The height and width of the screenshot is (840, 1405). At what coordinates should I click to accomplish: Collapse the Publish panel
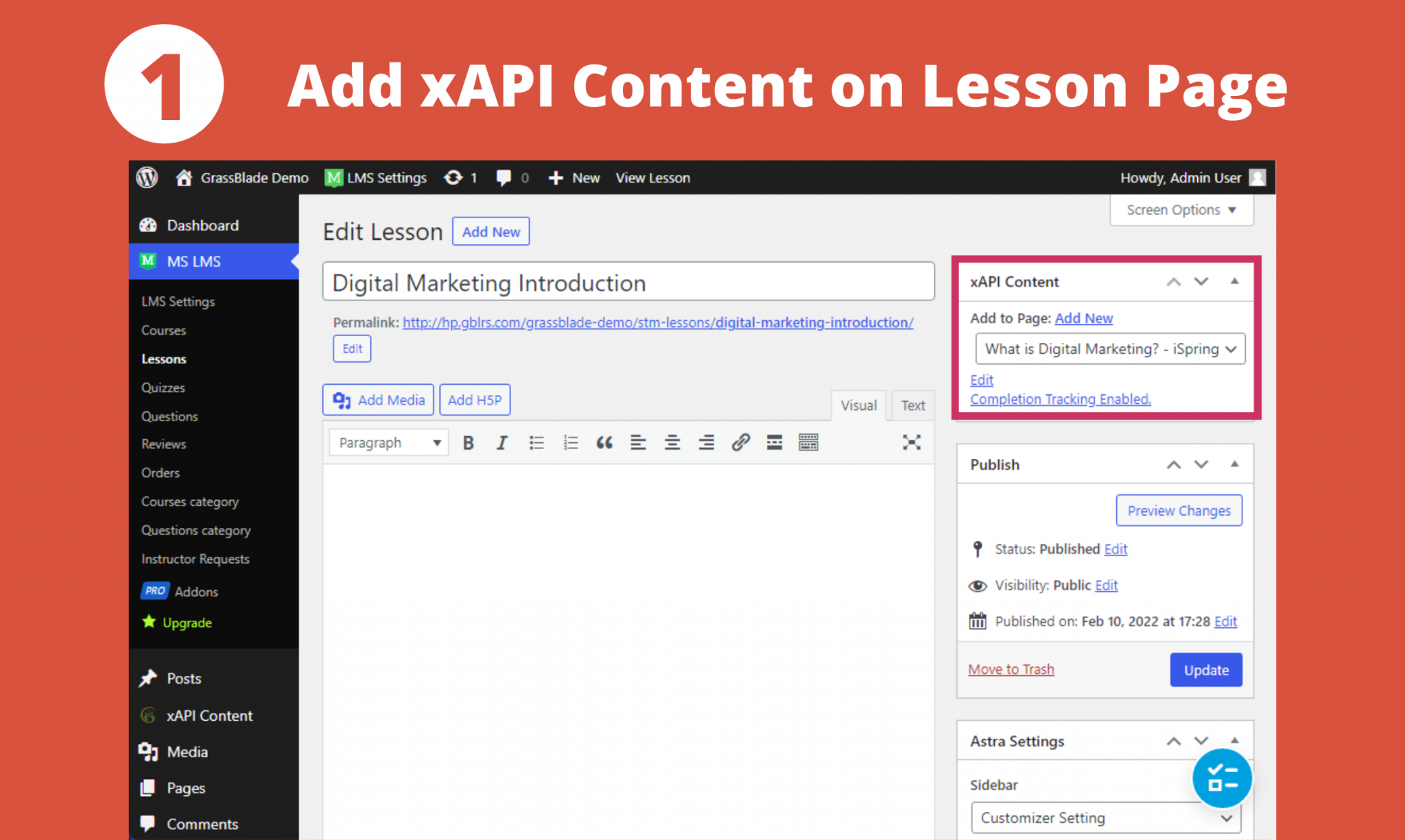pos(1235,464)
